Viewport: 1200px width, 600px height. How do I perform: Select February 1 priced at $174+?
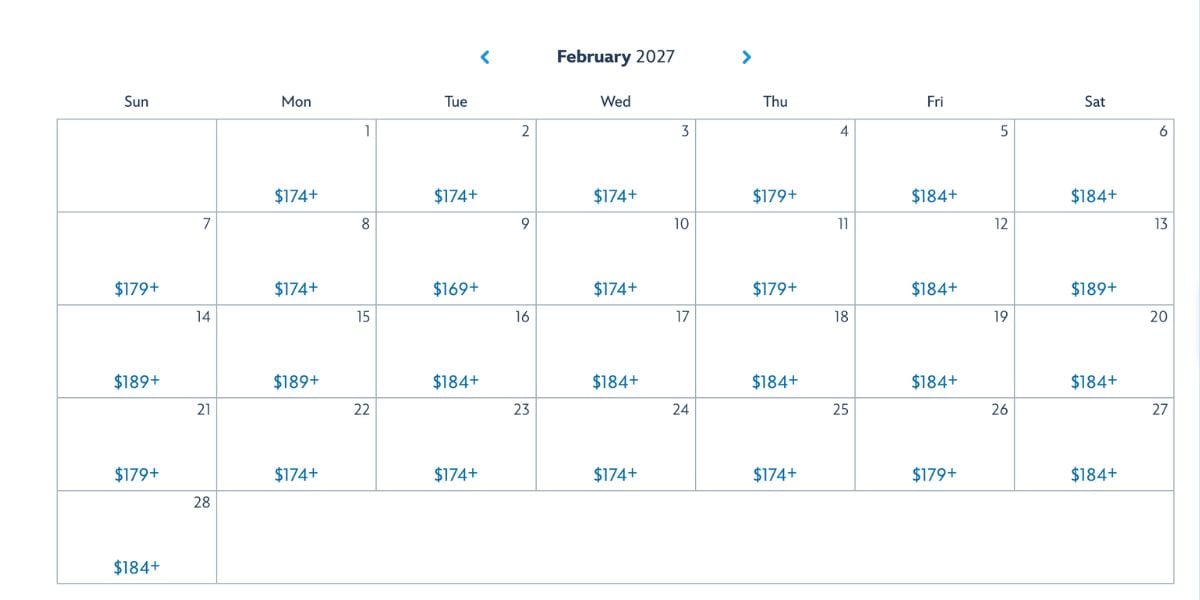pos(296,195)
